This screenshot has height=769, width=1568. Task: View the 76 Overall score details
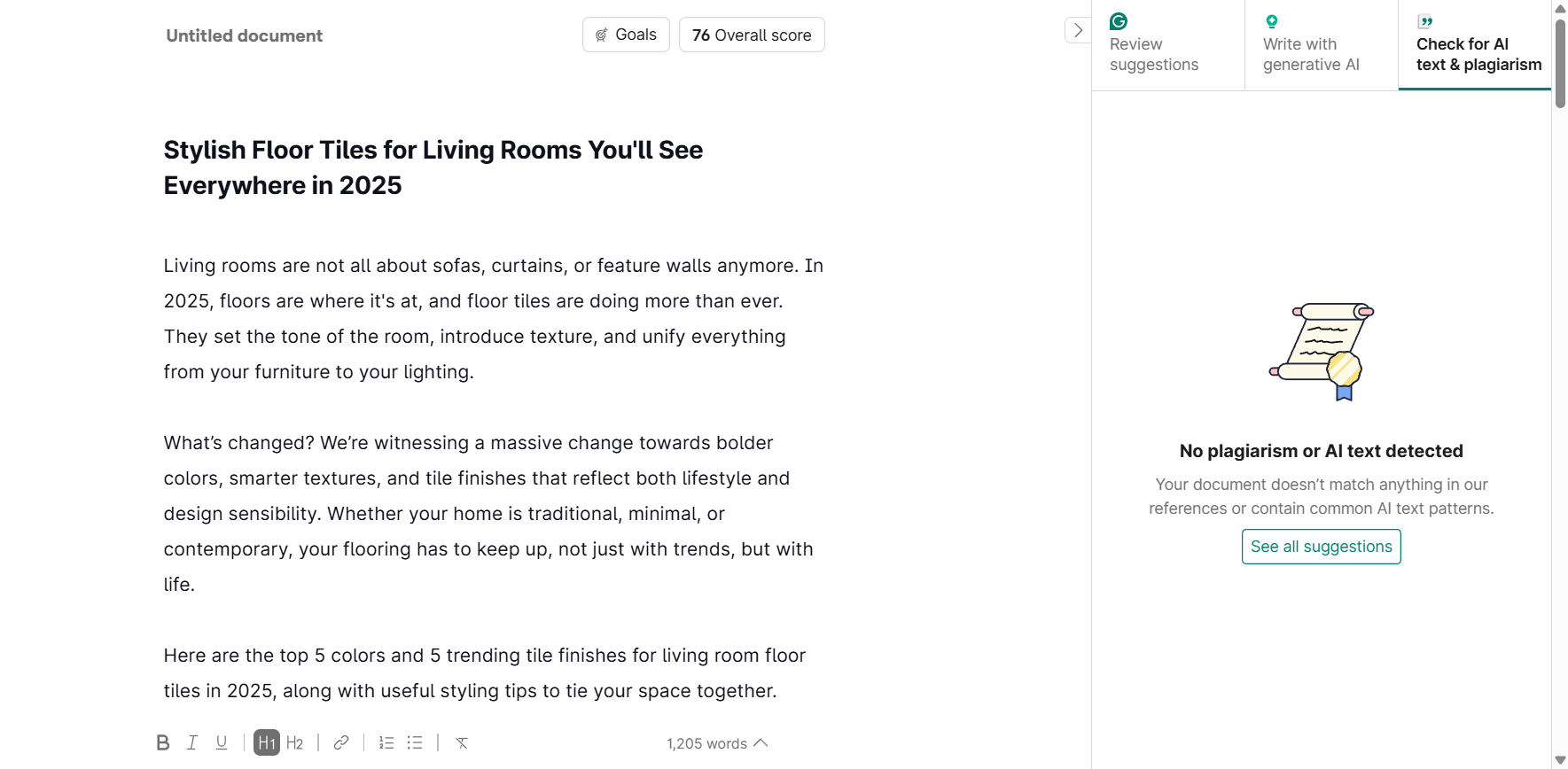[752, 35]
